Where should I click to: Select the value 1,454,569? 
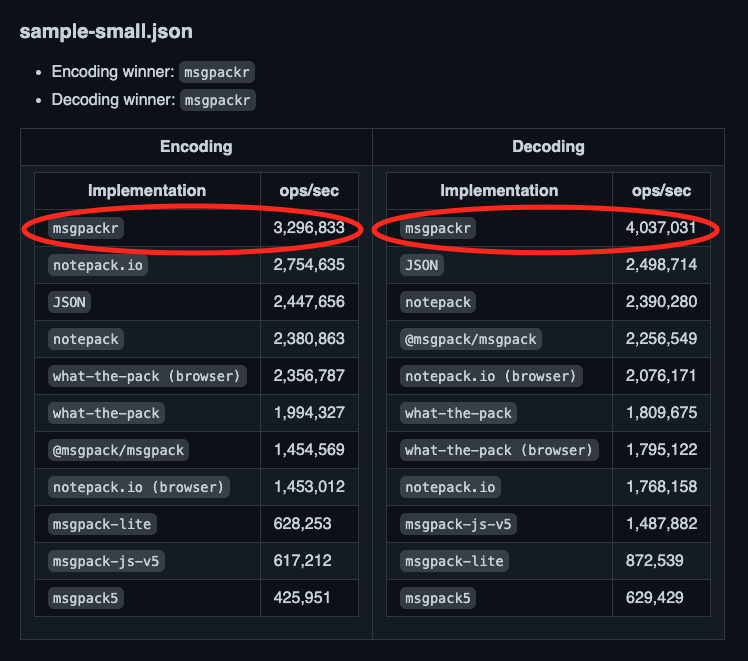pos(309,450)
